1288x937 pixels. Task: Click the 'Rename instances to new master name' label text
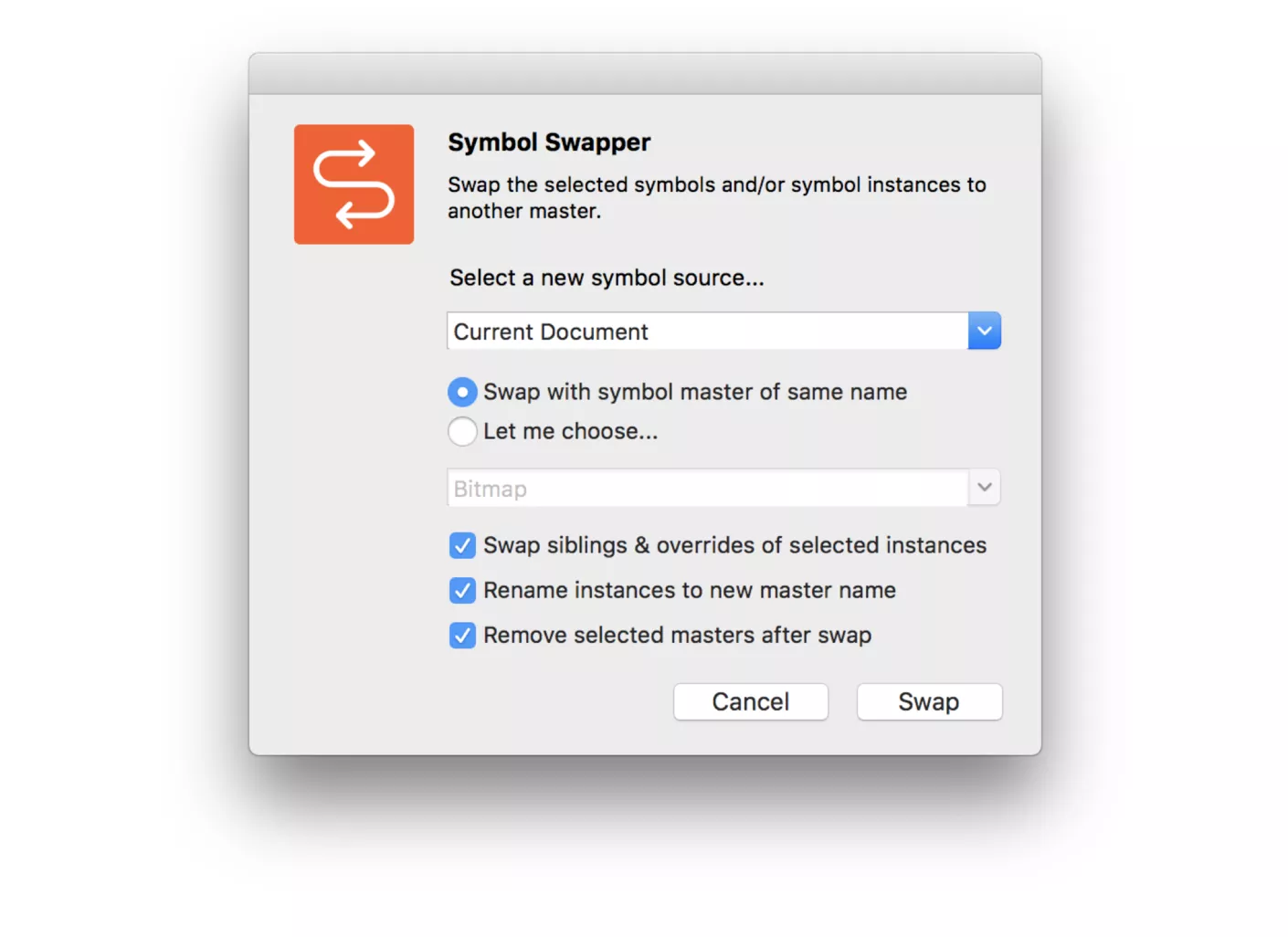tap(690, 591)
